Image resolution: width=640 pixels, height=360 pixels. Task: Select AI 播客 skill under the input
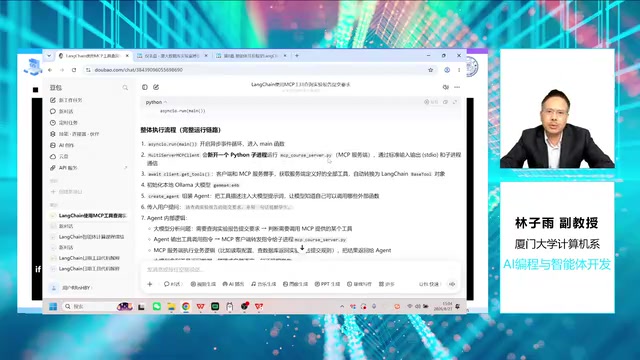[x=233, y=284]
